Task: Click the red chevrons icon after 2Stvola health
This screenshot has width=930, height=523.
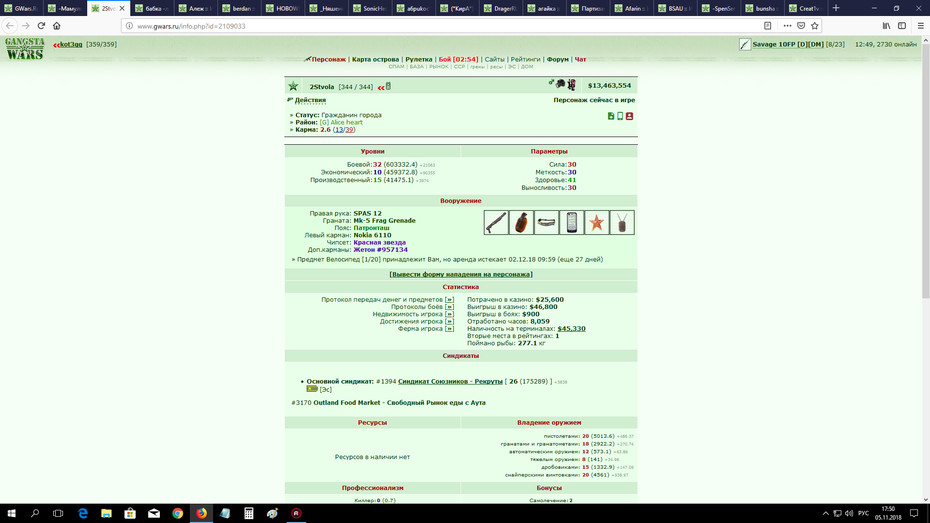Action: point(381,88)
